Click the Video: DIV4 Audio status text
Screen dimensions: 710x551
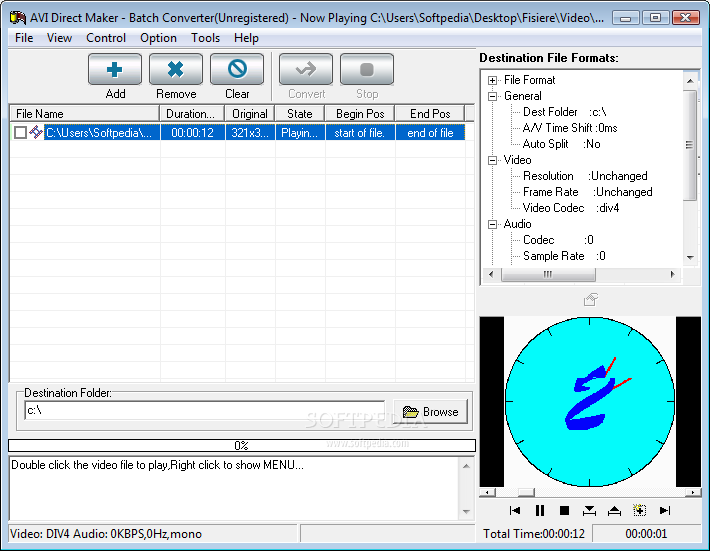tap(106, 534)
